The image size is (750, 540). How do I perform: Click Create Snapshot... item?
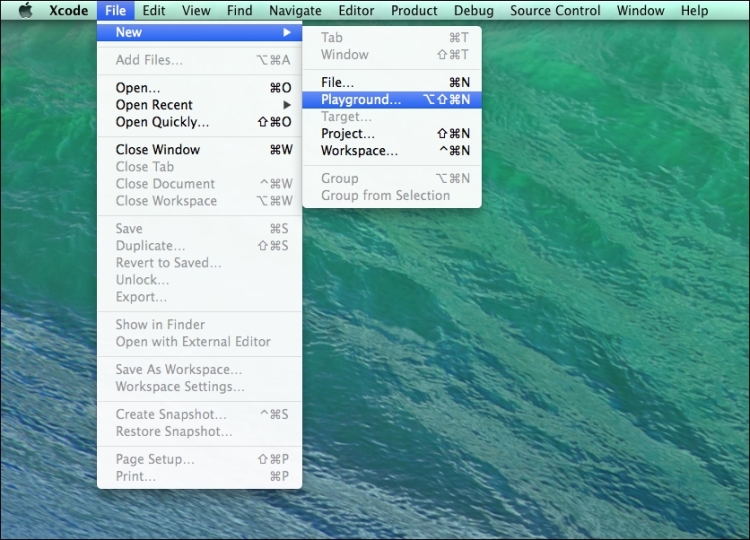pos(199,414)
